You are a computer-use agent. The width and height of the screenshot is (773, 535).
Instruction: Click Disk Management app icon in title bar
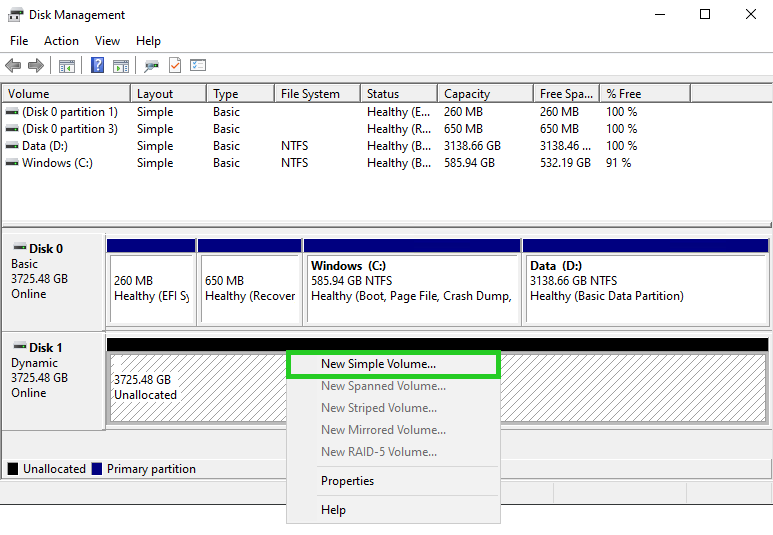pyautogui.click(x=16, y=15)
